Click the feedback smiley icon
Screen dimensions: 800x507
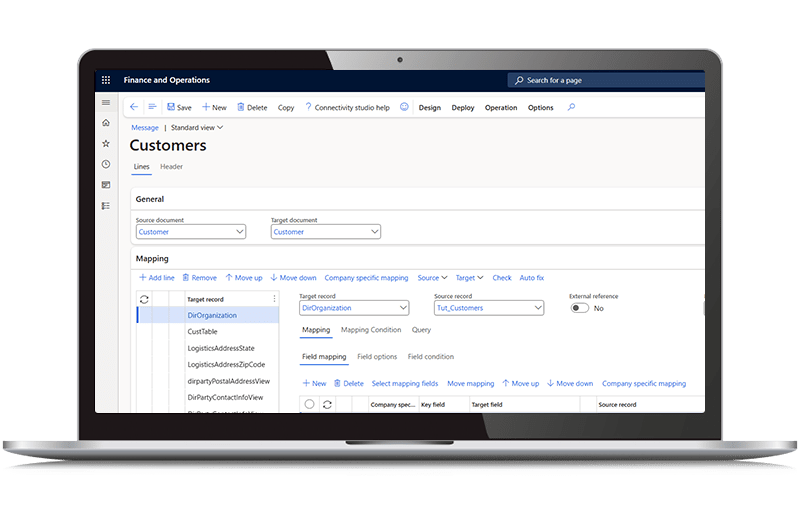404,107
